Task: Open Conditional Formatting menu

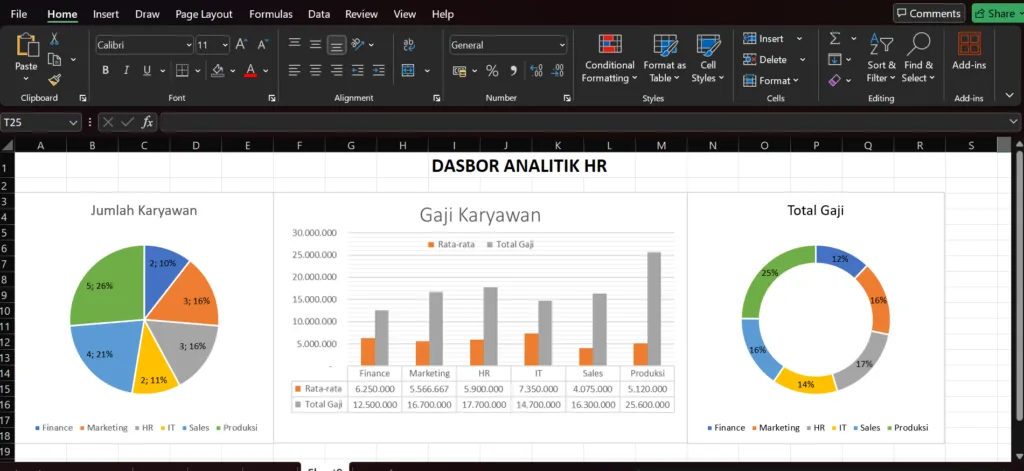Action: (609, 59)
